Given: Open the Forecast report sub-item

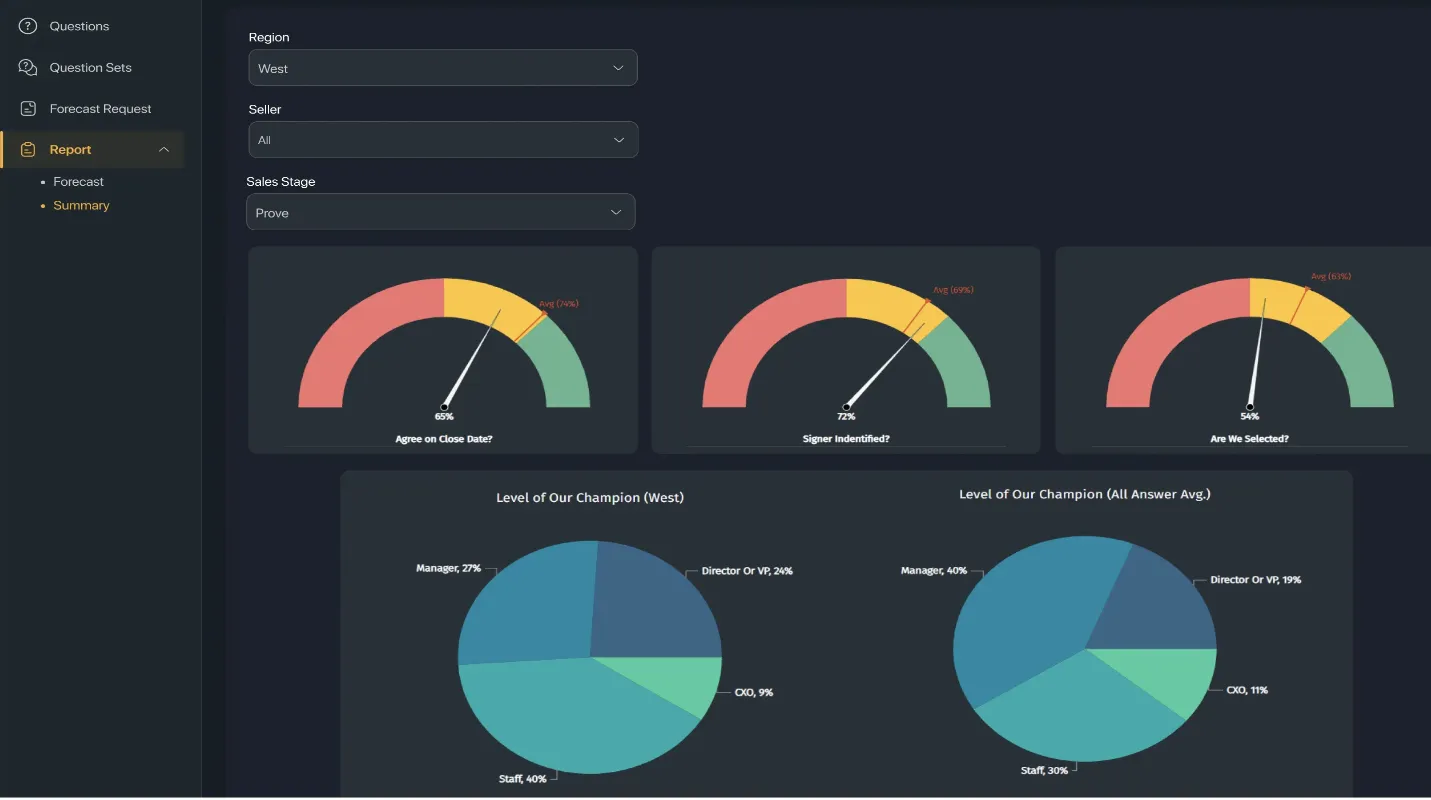Looking at the screenshot, I should point(79,182).
